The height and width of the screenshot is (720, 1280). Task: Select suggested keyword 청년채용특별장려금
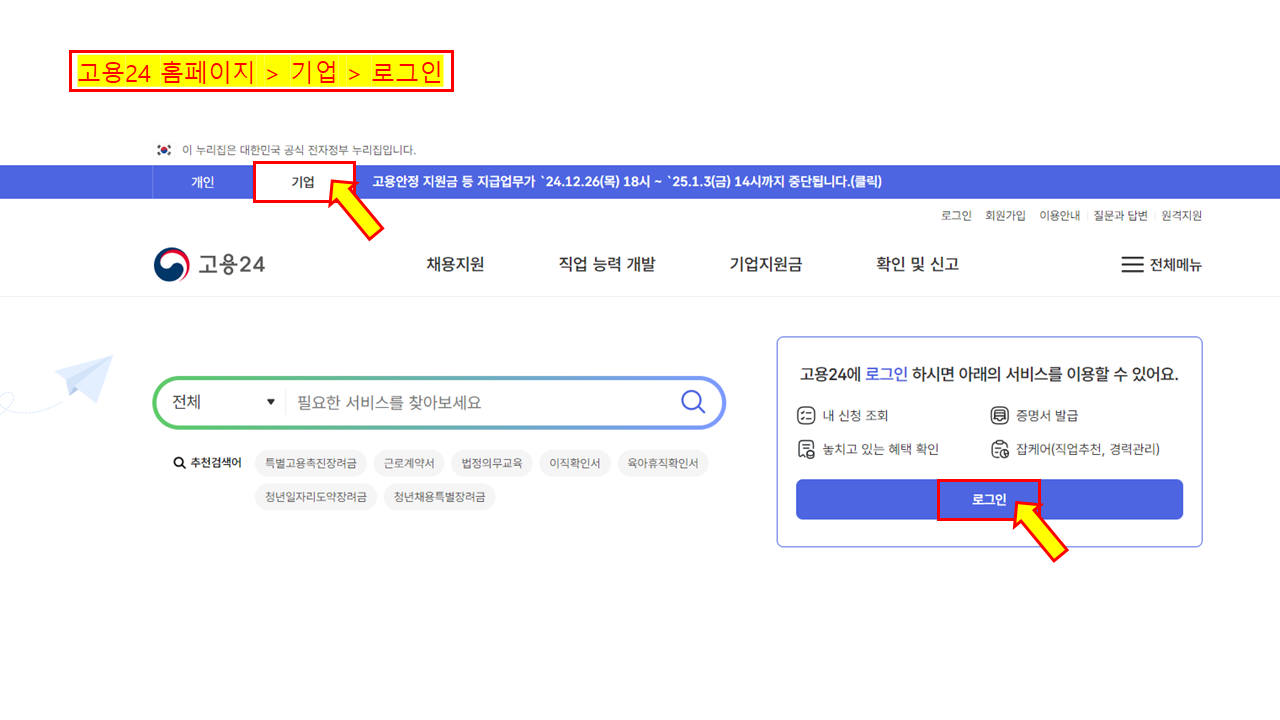tap(440, 497)
